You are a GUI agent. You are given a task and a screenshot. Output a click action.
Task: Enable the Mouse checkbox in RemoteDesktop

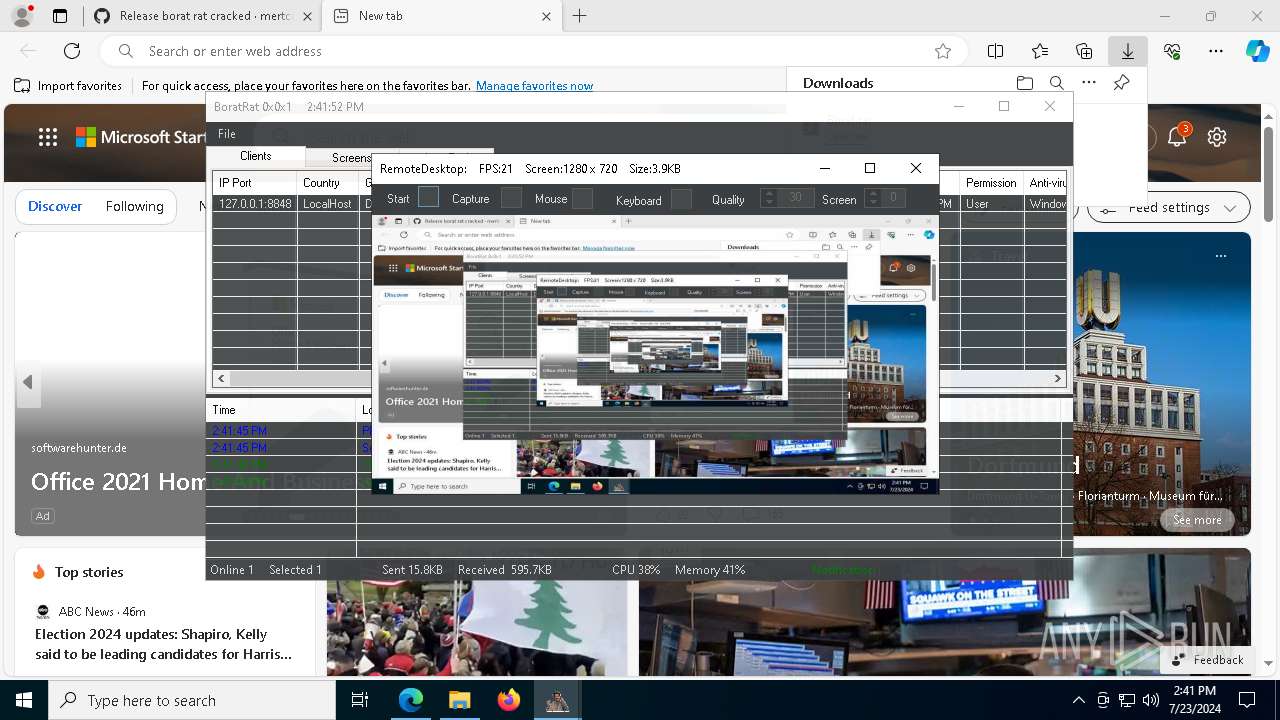[x=582, y=198]
